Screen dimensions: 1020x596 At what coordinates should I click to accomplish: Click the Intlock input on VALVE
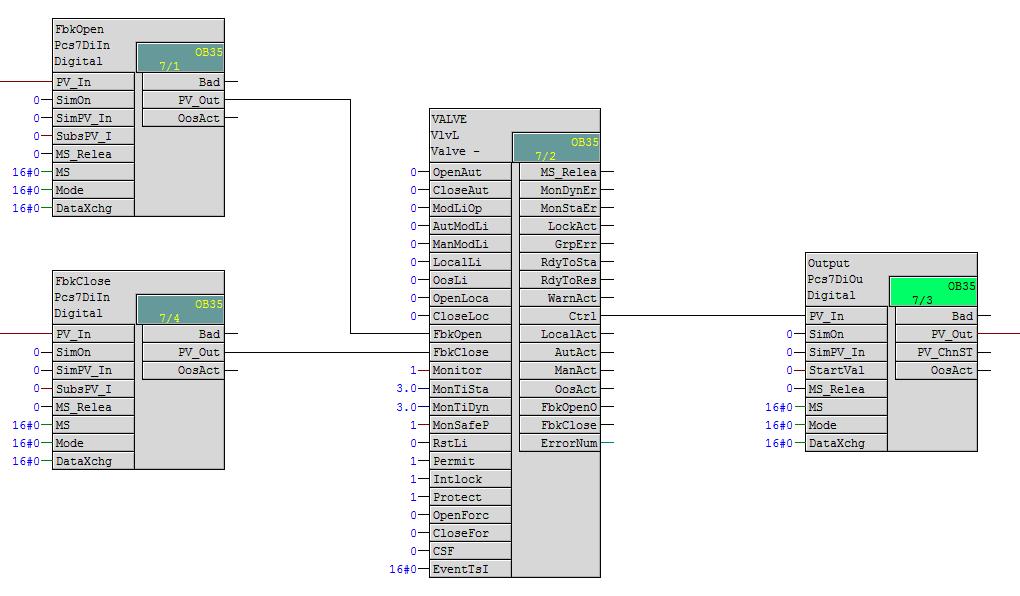(470, 479)
